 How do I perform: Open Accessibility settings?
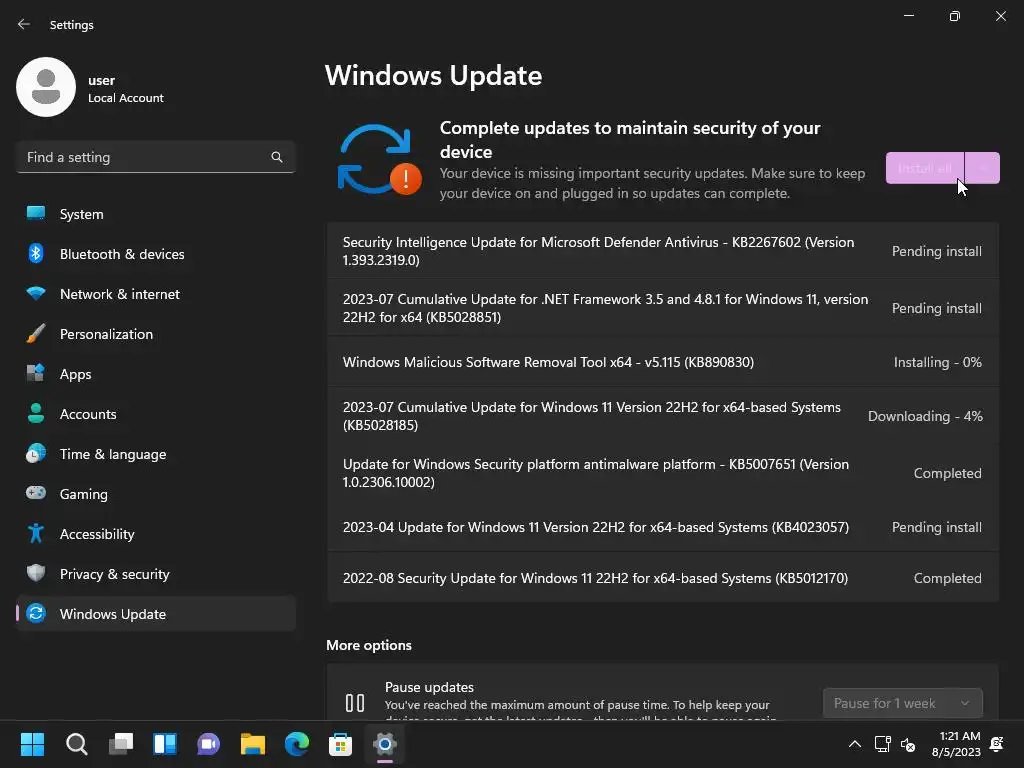pos(155,534)
